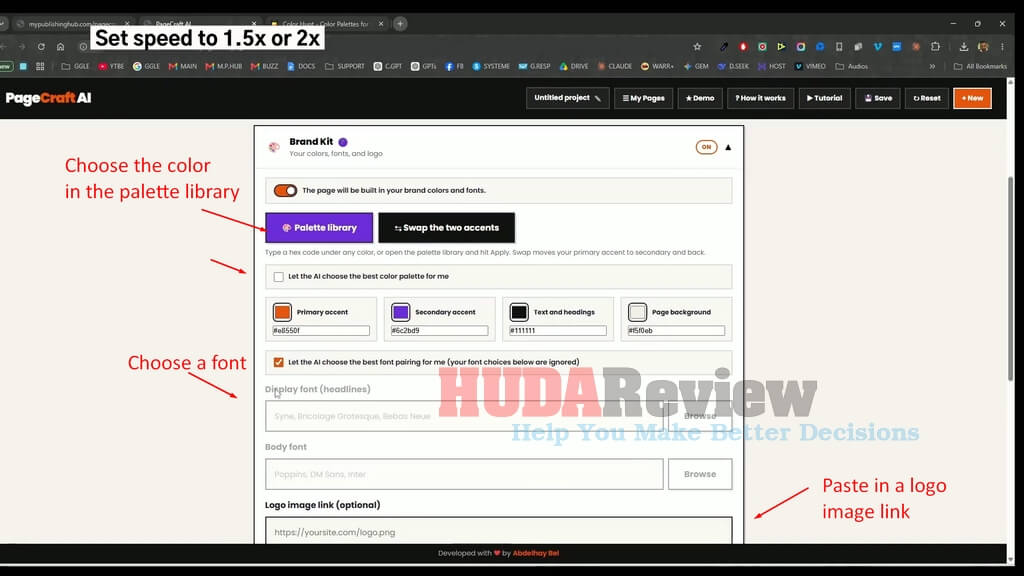The image size is (1024, 576).
Task: Open M.P.HUB bookmark
Action: tap(223, 67)
